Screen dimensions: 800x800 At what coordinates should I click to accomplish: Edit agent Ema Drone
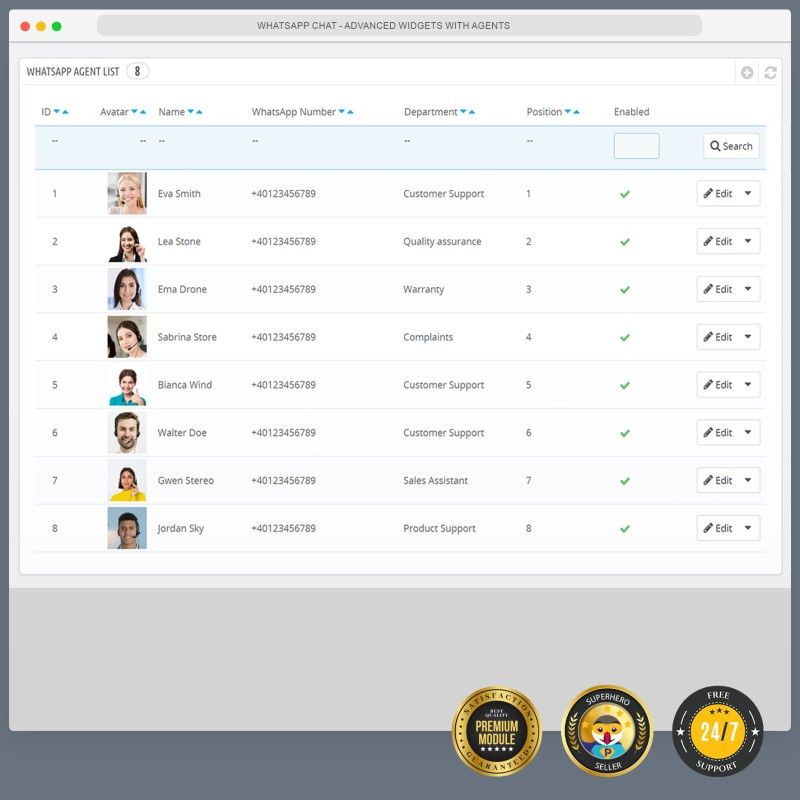click(718, 289)
